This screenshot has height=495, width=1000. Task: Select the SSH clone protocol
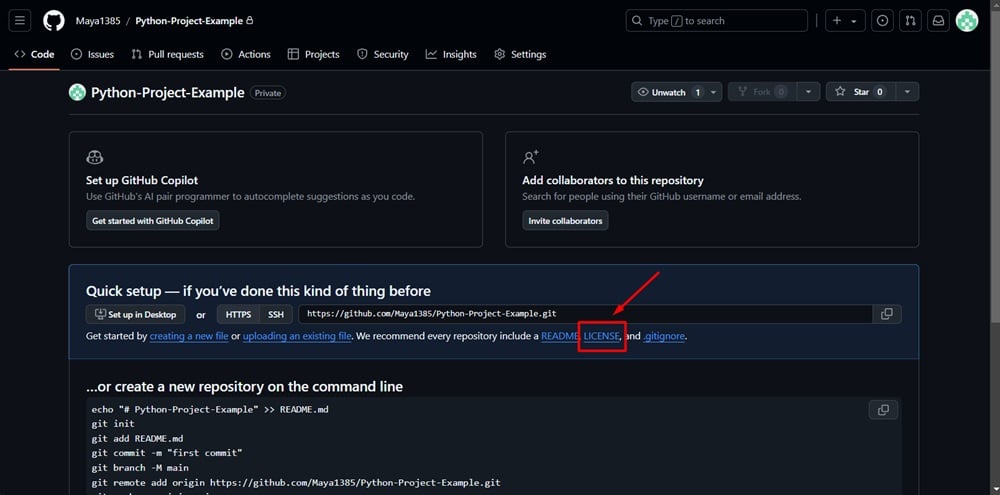tap(276, 314)
